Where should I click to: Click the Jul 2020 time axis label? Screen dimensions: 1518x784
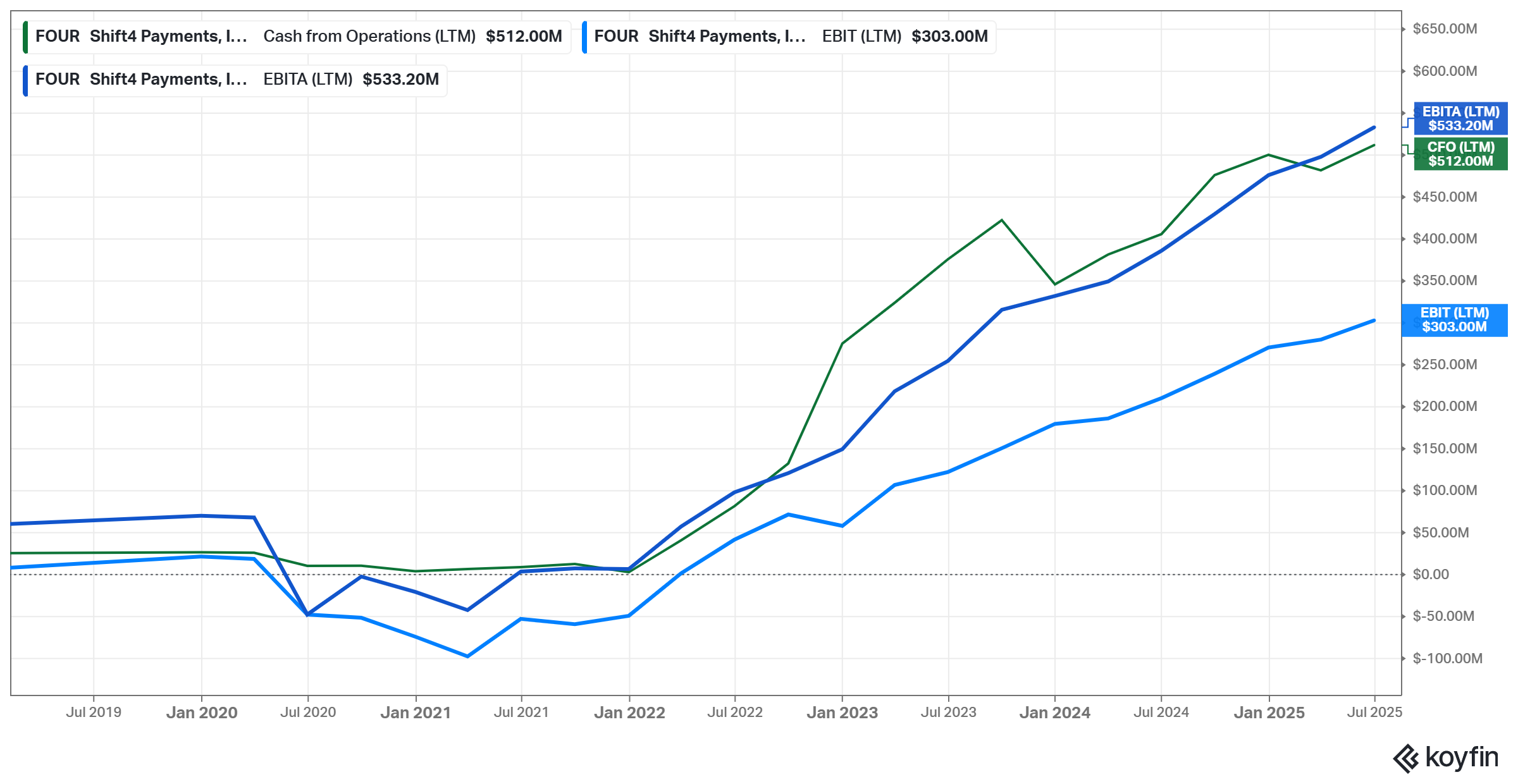click(308, 713)
